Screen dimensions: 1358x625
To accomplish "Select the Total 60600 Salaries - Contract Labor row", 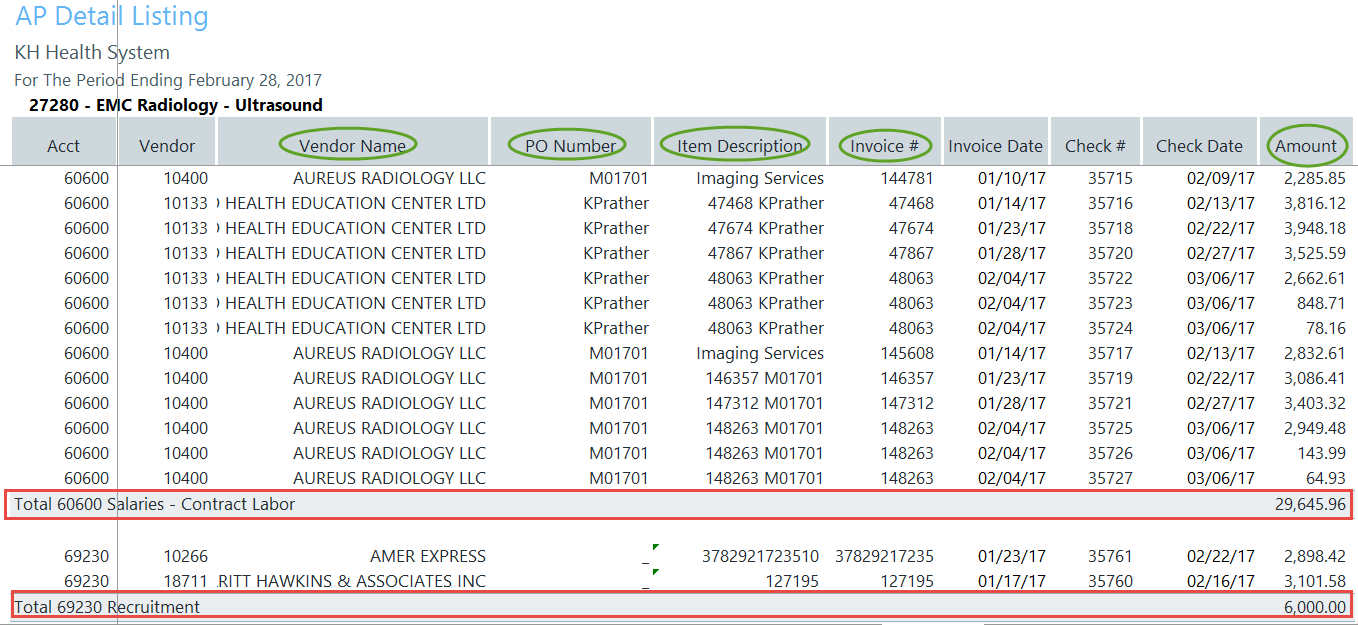I will (x=155, y=504).
